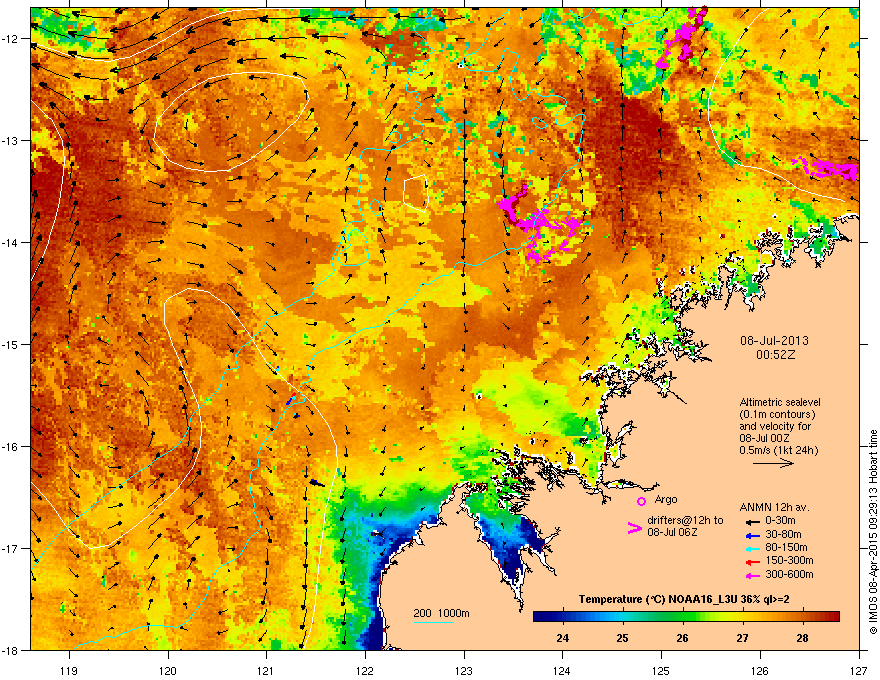Click the '200 1000m' bathymetry label
This screenshot has height=680, width=880.
pyautogui.click(x=441, y=613)
